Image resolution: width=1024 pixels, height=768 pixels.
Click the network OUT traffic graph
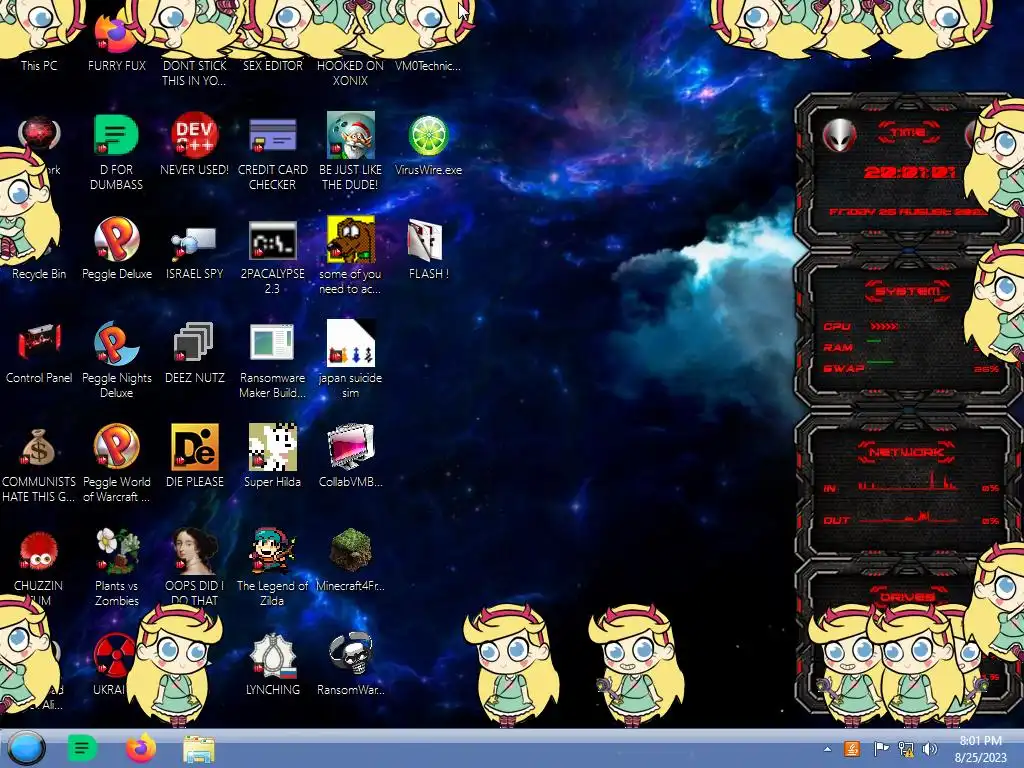pos(908,517)
